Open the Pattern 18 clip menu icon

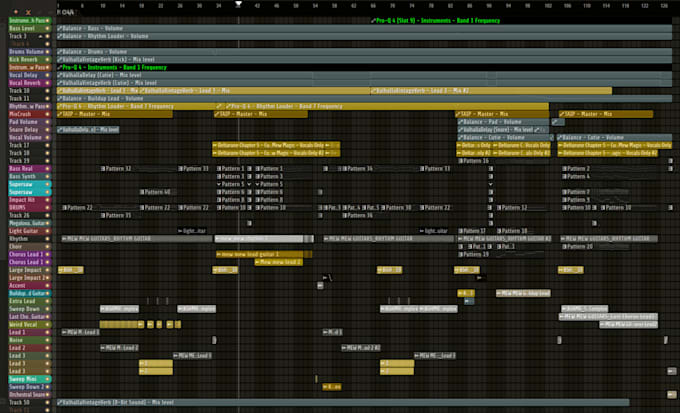[499, 231]
